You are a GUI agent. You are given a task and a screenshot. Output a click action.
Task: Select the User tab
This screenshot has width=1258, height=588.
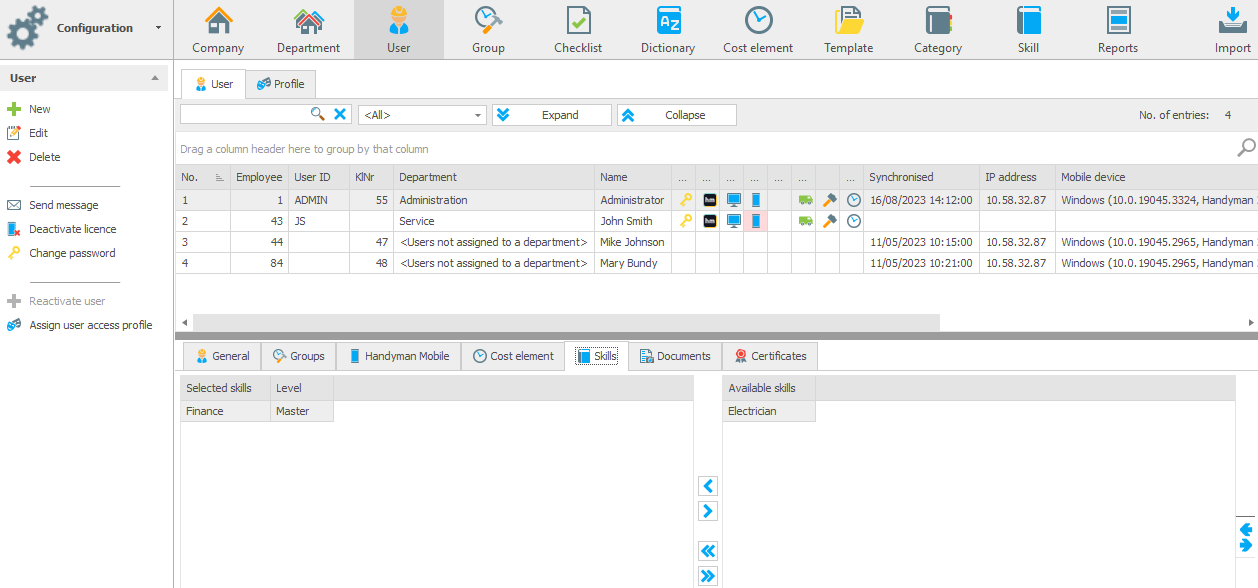[213, 84]
